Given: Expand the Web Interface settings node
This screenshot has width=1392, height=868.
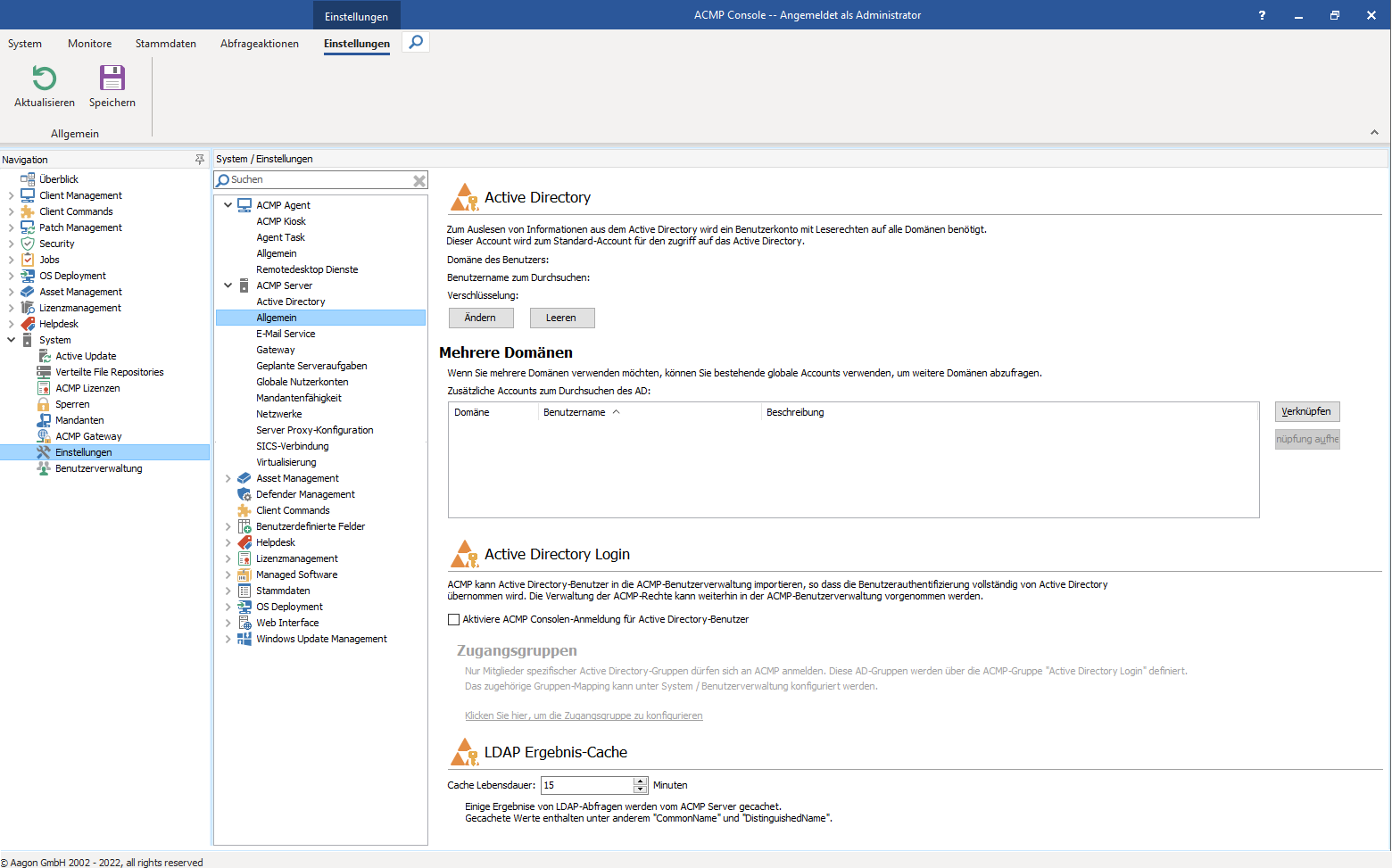Looking at the screenshot, I should tap(228, 623).
